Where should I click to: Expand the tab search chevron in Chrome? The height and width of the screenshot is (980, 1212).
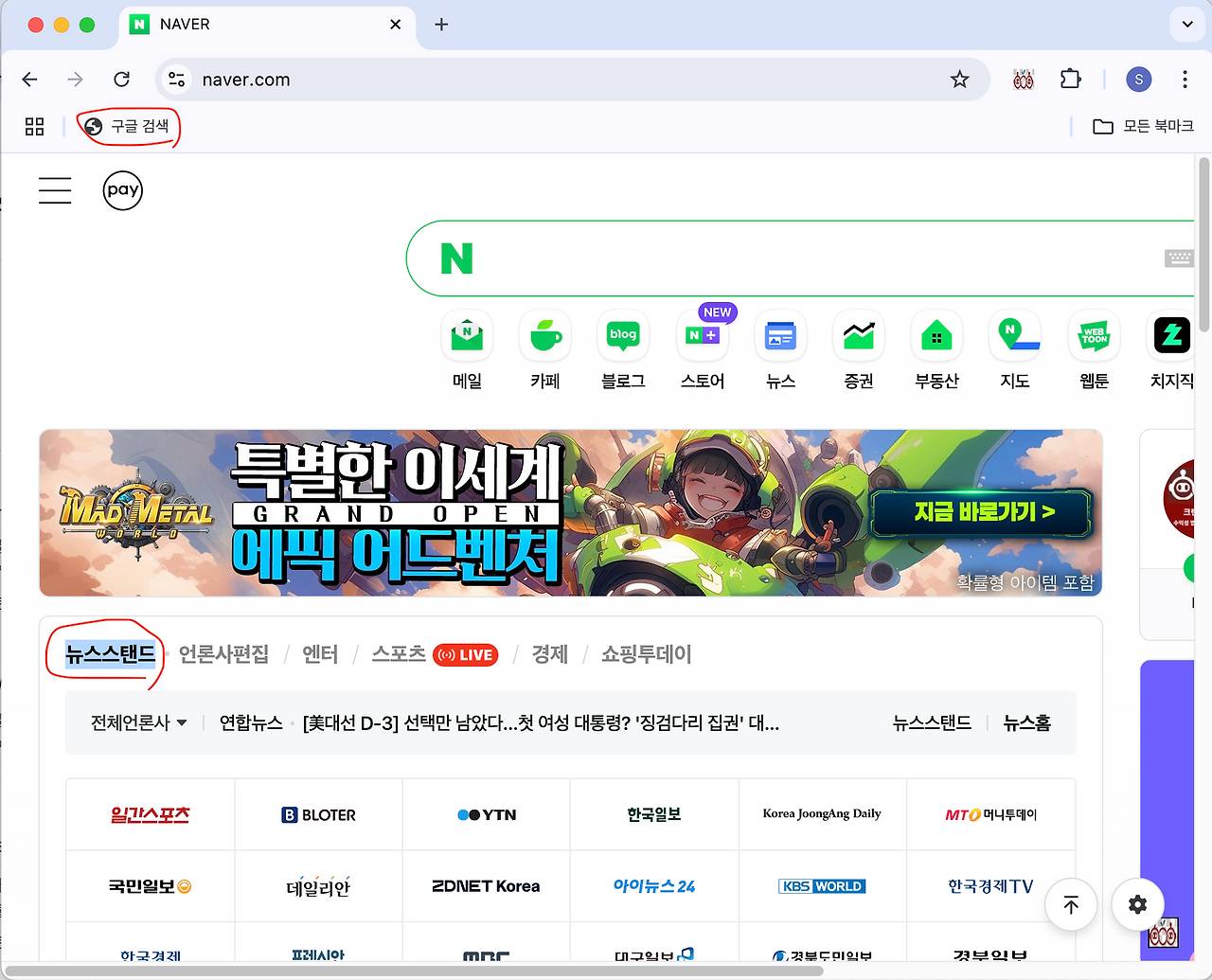tap(1186, 25)
